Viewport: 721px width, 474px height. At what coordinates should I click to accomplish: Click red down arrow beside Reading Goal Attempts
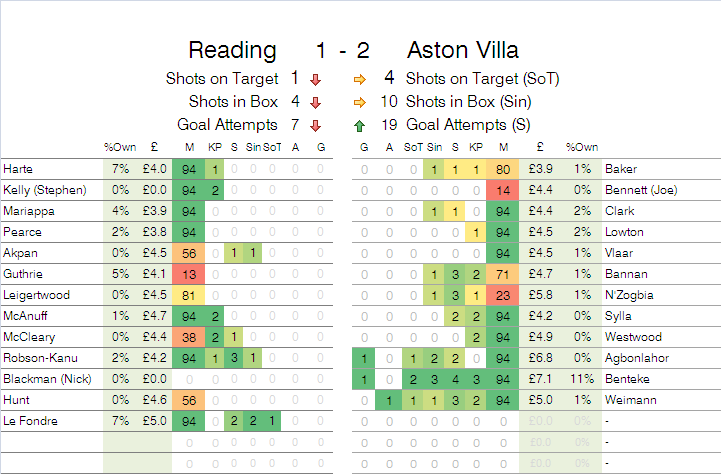pyautogui.click(x=315, y=125)
